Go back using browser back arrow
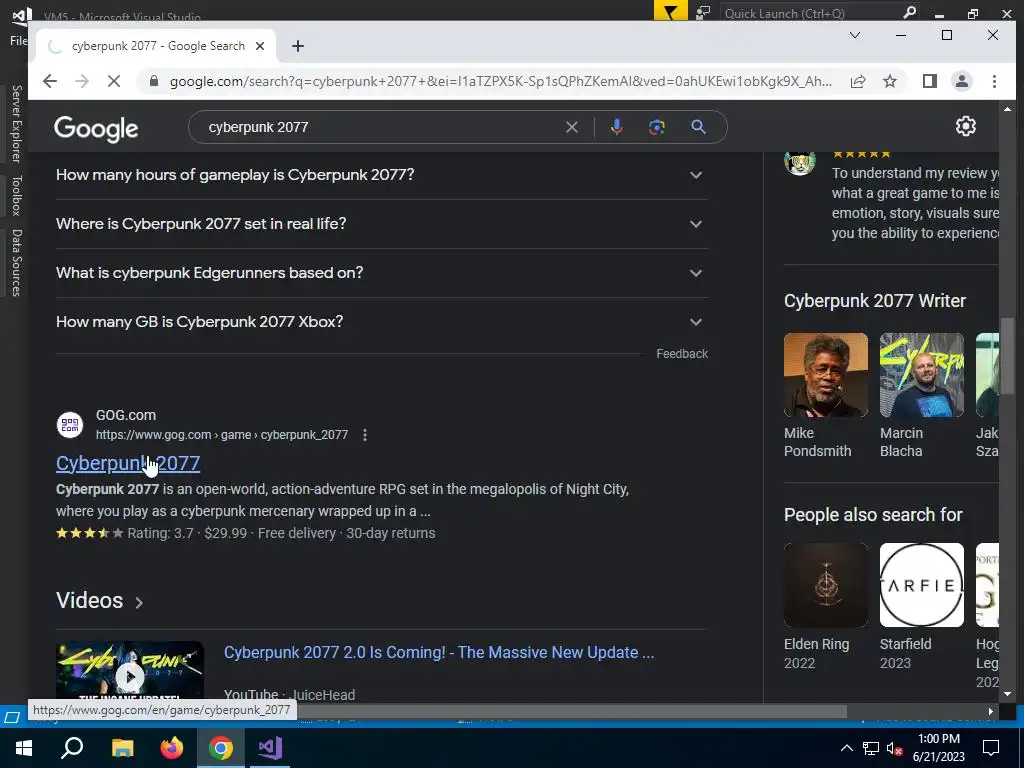The image size is (1024, 768). (x=50, y=81)
